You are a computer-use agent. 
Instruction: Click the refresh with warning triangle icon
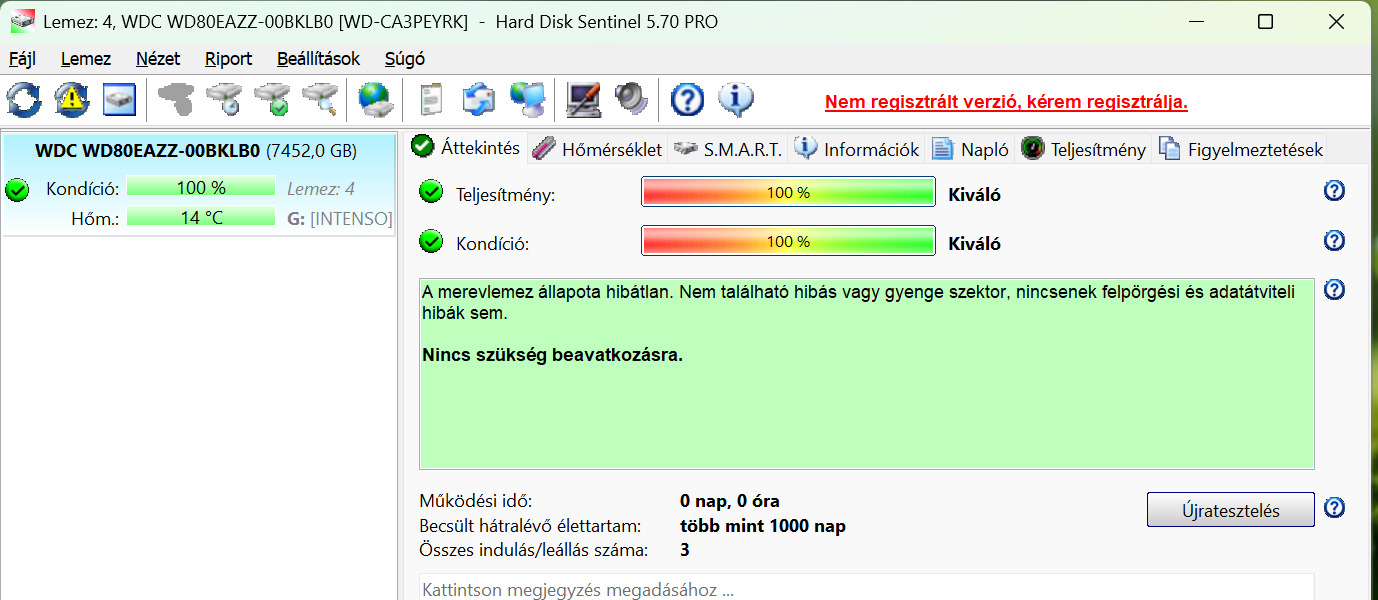click(72, 99)
